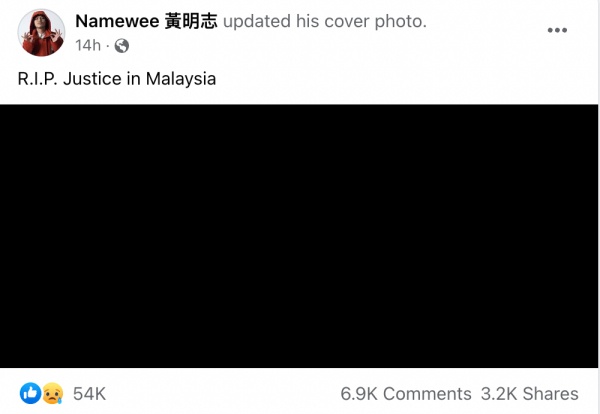Click the red-hooded figure in the avatar
600x414 pixels.
click(41, 34)
